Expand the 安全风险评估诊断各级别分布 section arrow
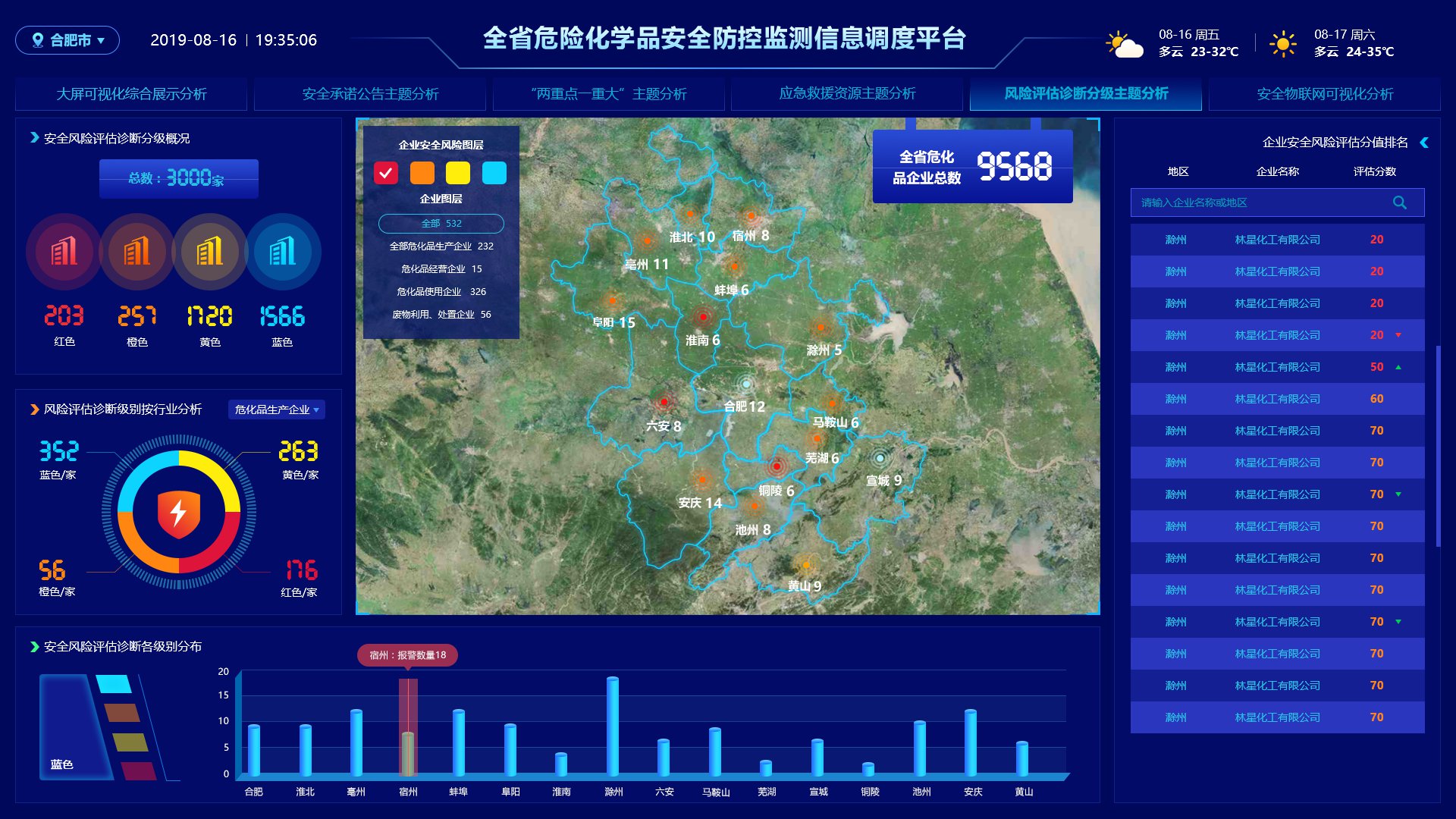 click(34, 647)
